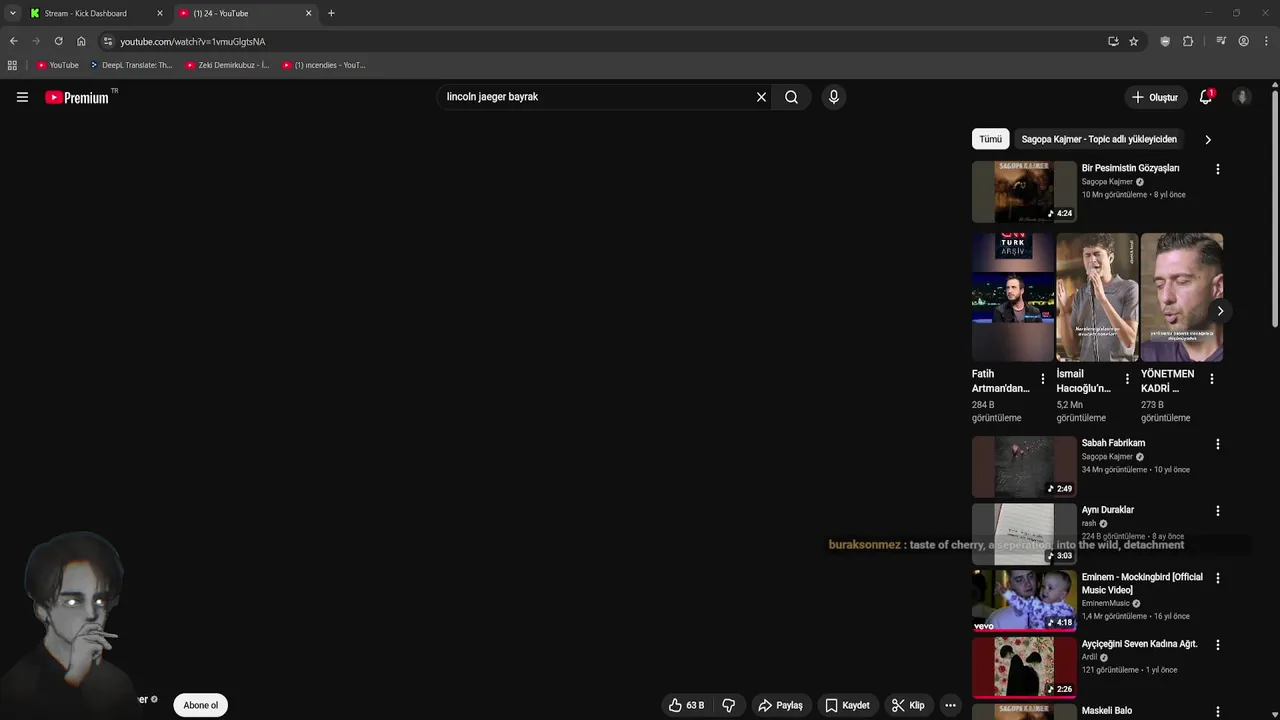1280x720 pixels.
Task: Open options for Ayçiçeğini Seven Kadına Ağıt
Action: click(1218, 645)
